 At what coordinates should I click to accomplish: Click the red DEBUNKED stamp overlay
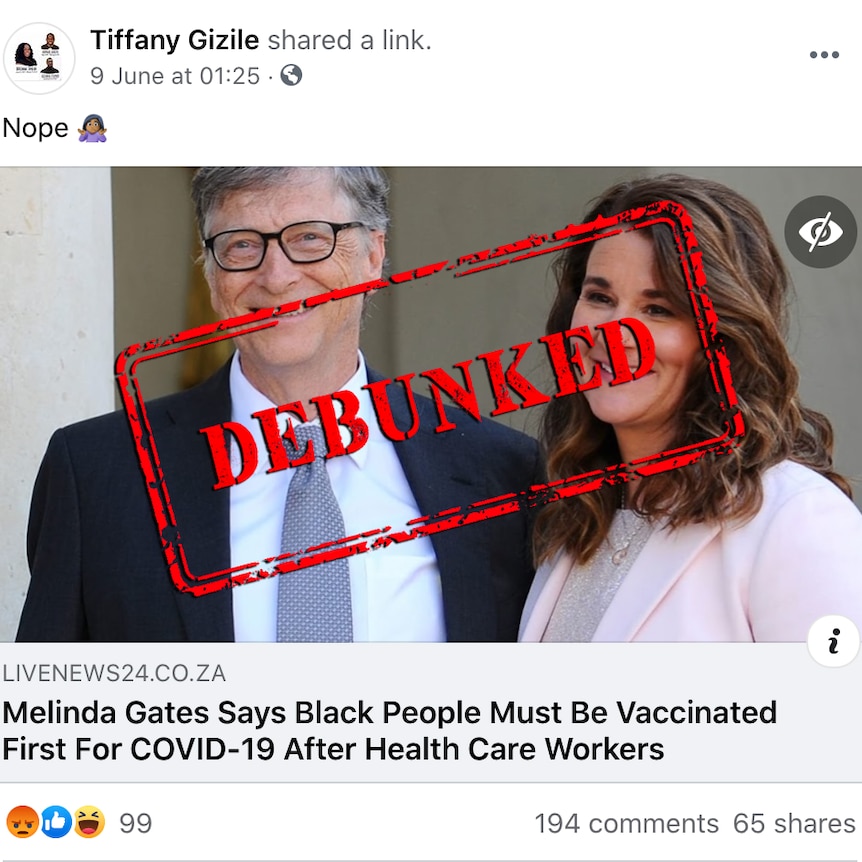(429, 398)
